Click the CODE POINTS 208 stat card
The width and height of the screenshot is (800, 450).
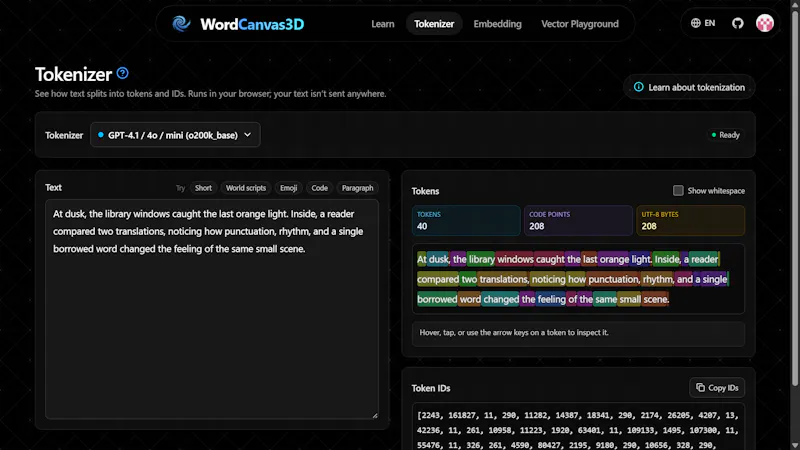[578, 220]
